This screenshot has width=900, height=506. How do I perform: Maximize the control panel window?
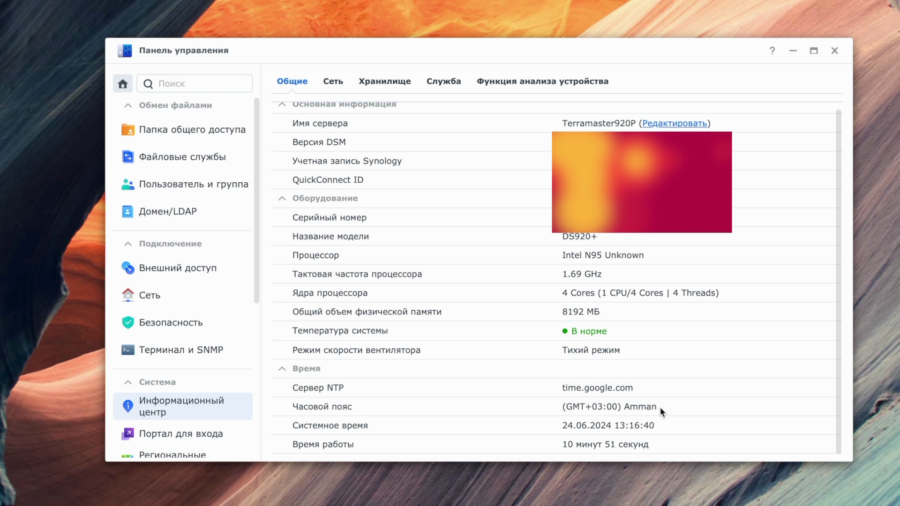coord(814,50)
